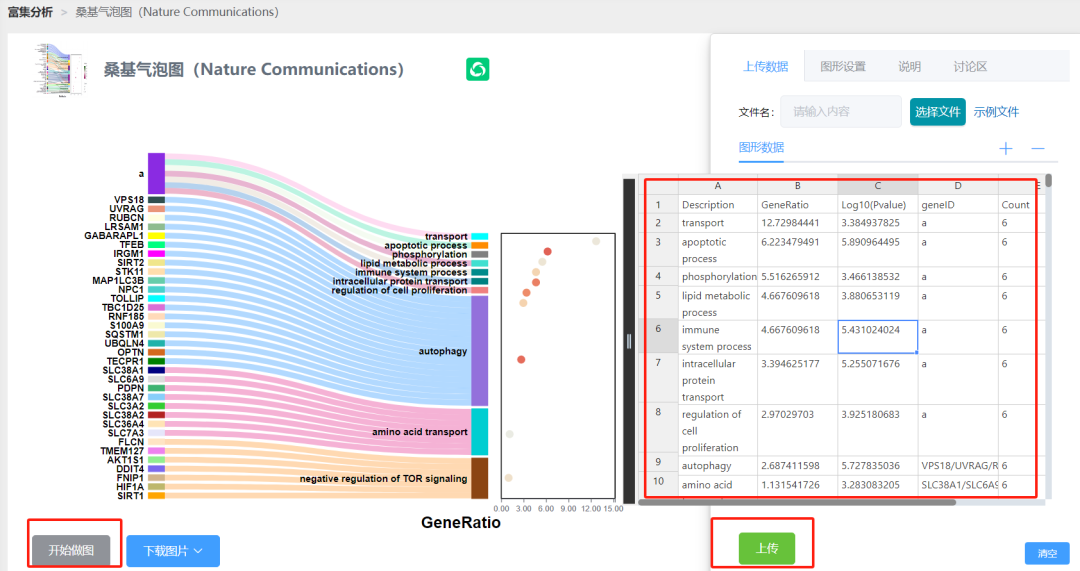Select column D header in the spreadsheet

pyautogui.click(x=958, y=186)
